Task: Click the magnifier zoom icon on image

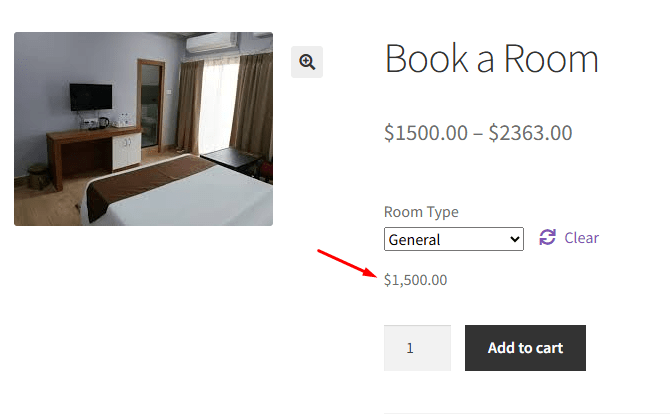Action: [307, 62]
